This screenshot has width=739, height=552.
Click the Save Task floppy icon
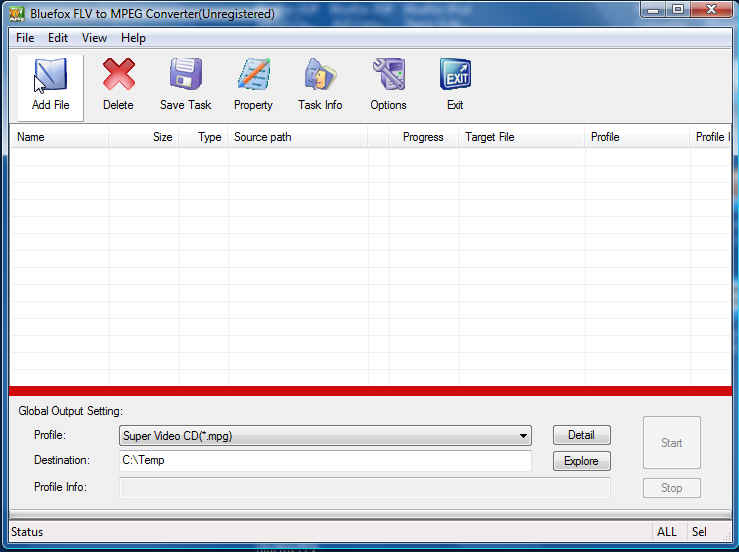186,74
